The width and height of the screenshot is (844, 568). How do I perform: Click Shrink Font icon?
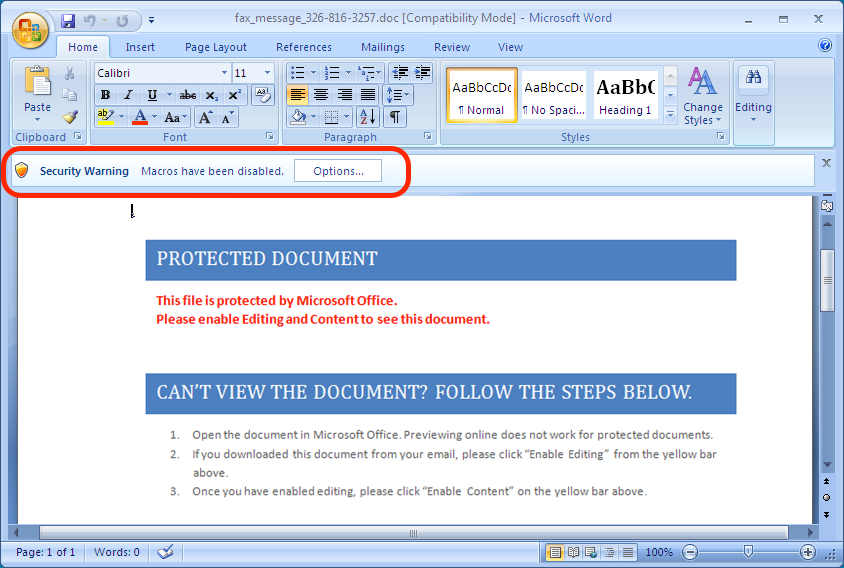227,117
